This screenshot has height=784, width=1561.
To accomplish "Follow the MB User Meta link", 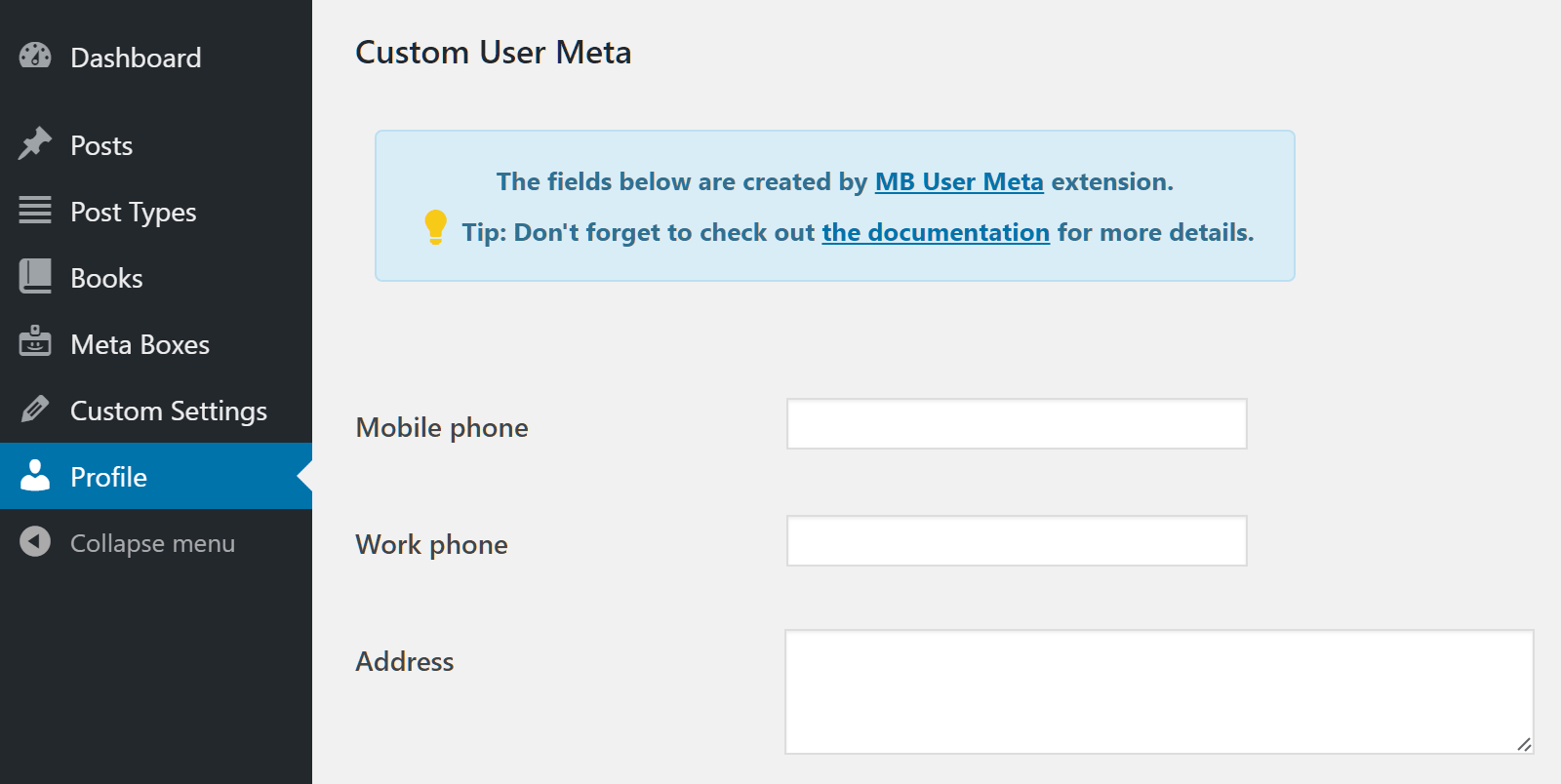I will pyautogui.click(x=959, y=182).
